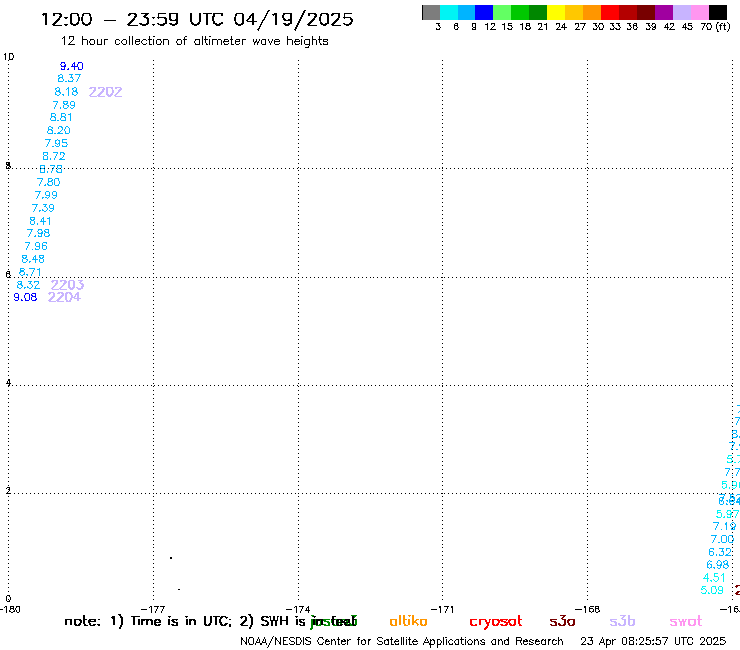Click the cyan swatch in the color scale

pos(449,12)
